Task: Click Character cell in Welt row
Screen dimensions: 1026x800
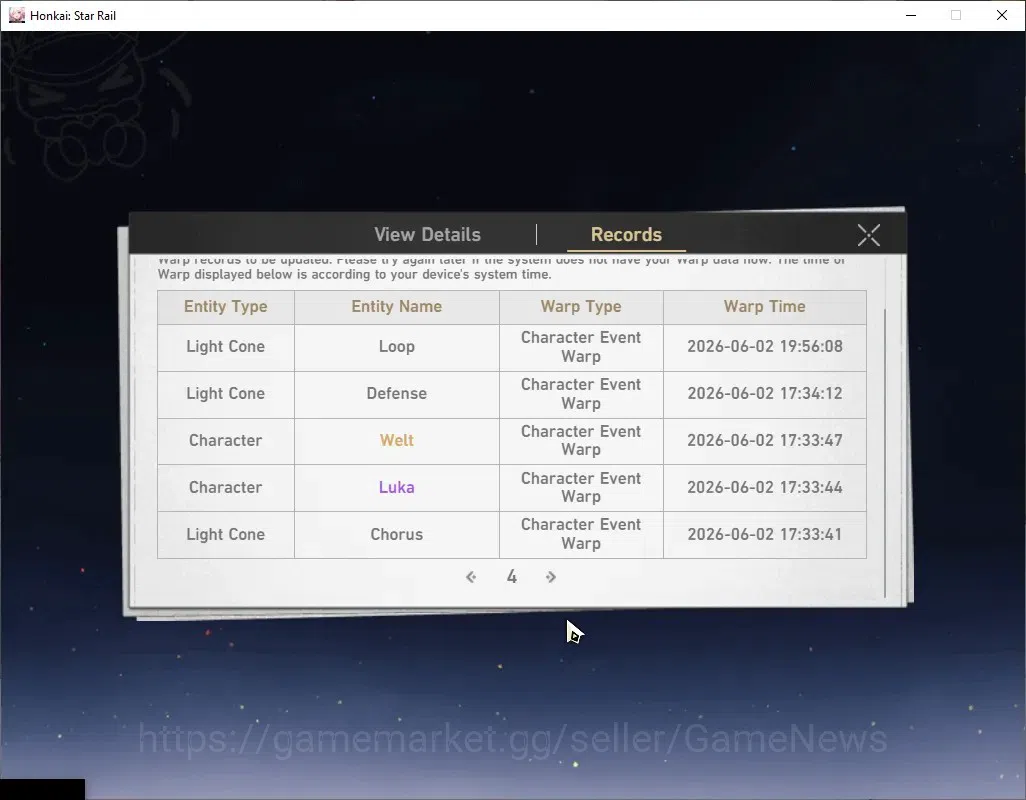Action: pos(226,440)
